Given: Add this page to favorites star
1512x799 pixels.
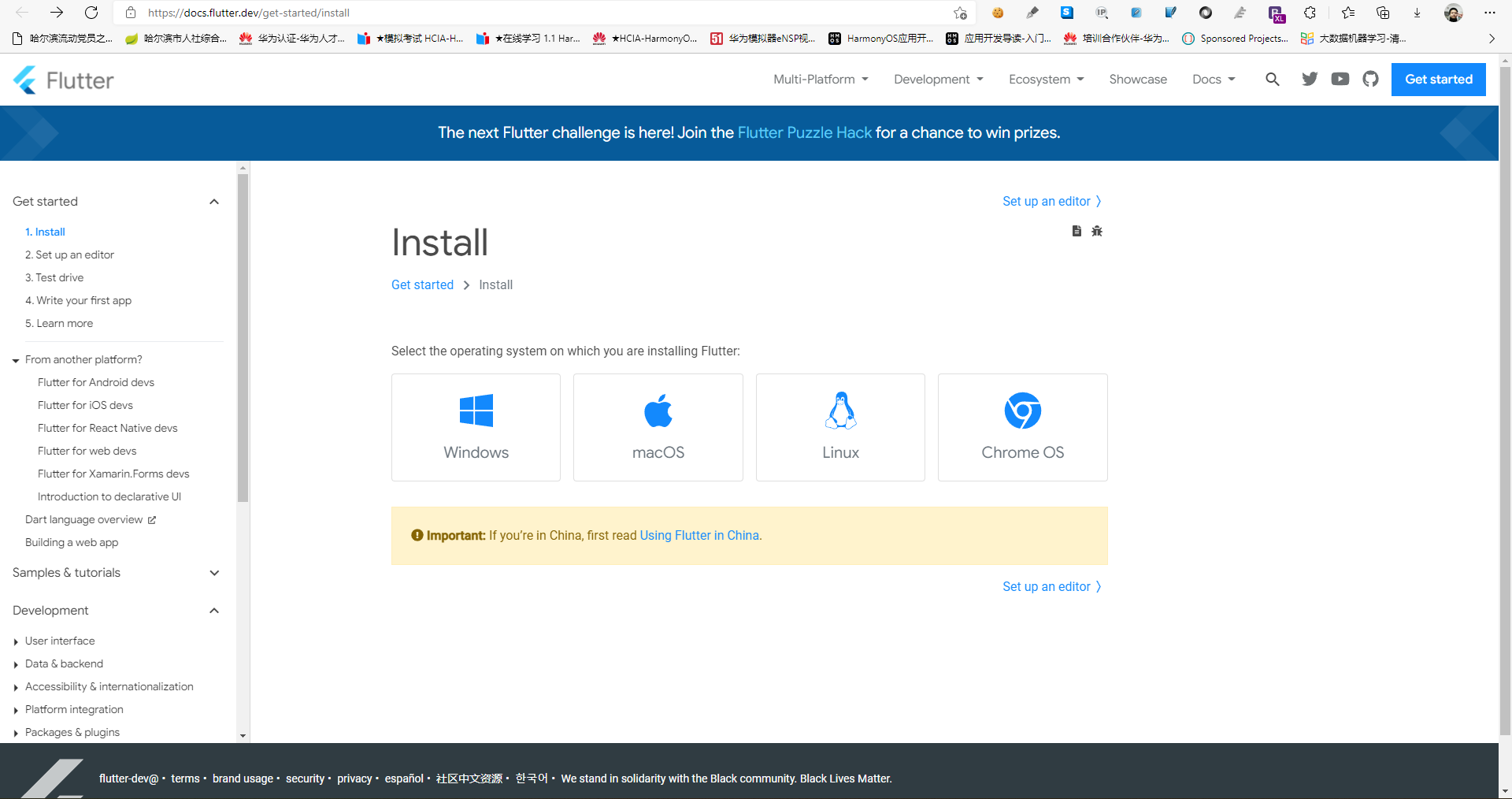Looking at the screenshot, I should pos(960,13).
